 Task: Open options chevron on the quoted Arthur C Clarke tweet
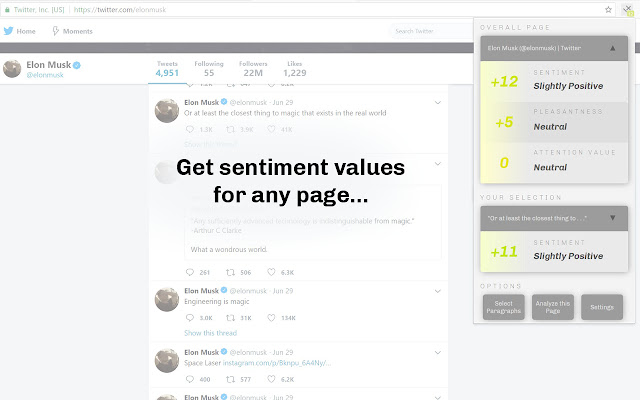[438, 164]
